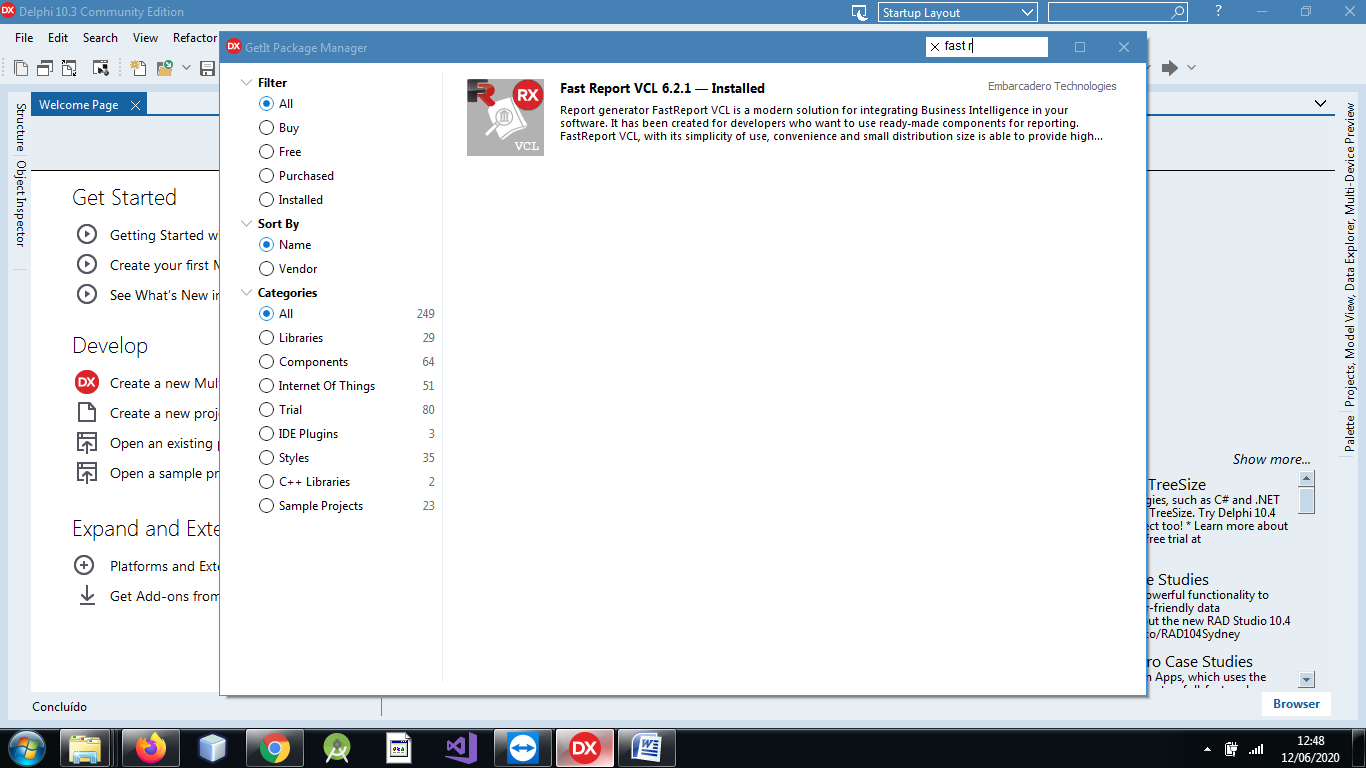Choose the IDE Plugins category

298,434
